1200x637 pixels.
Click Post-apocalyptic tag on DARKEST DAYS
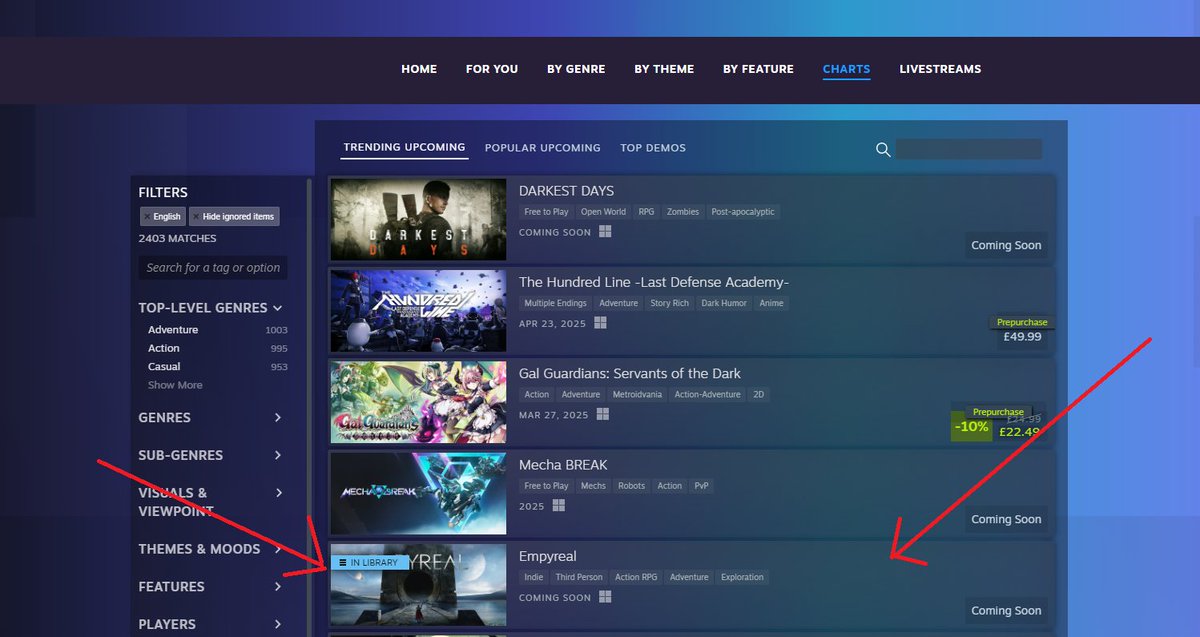click(743, 212)
